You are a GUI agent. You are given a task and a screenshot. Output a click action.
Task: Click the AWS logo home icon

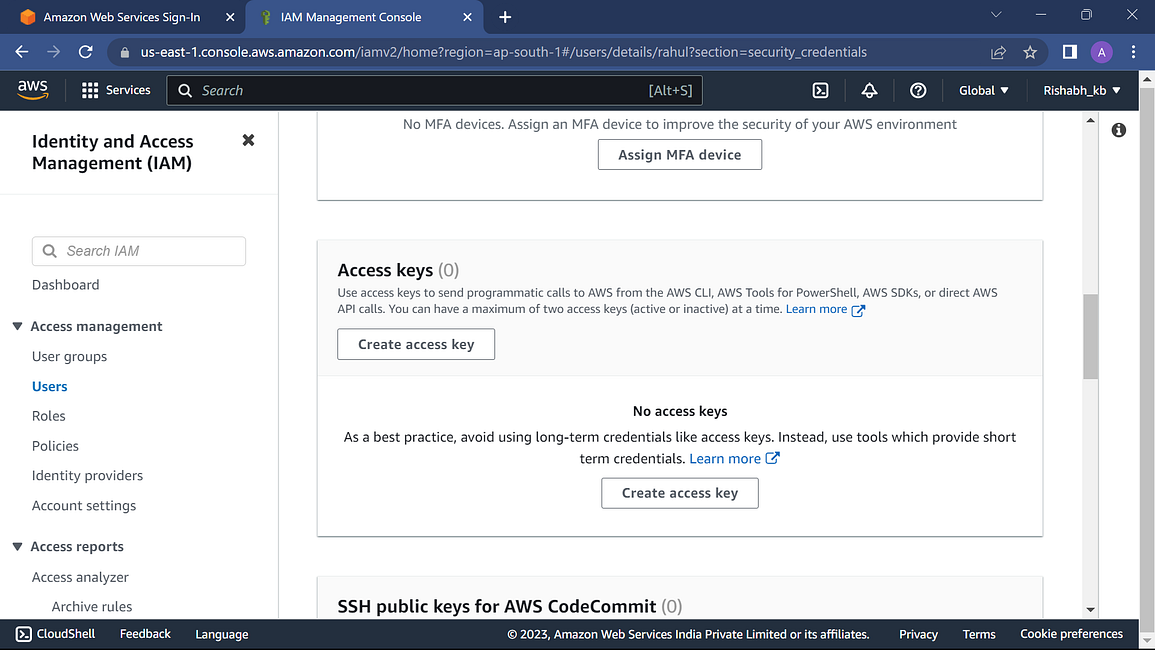click(x=32, y=90)
